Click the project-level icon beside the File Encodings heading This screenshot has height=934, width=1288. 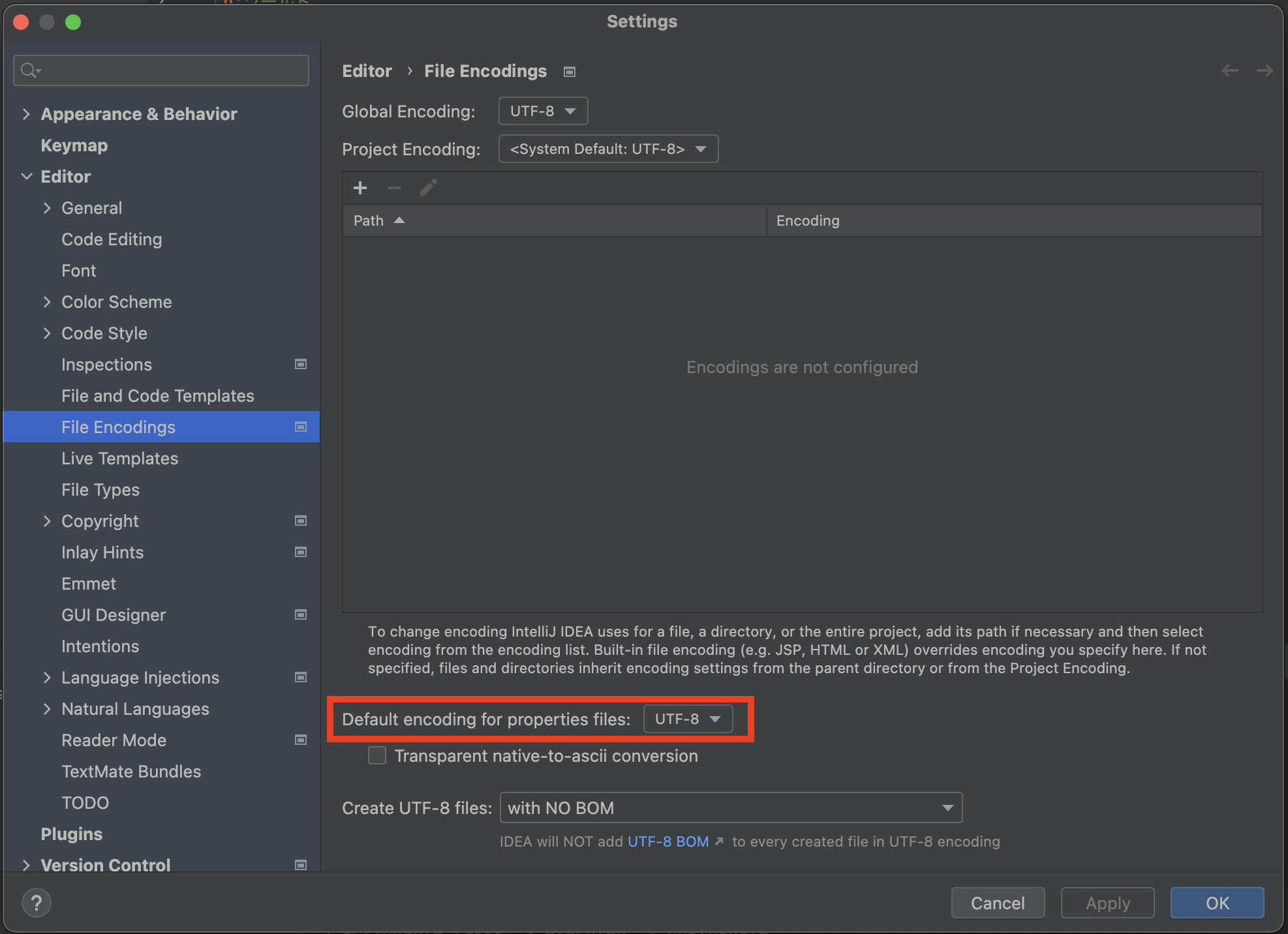(570, 72)
